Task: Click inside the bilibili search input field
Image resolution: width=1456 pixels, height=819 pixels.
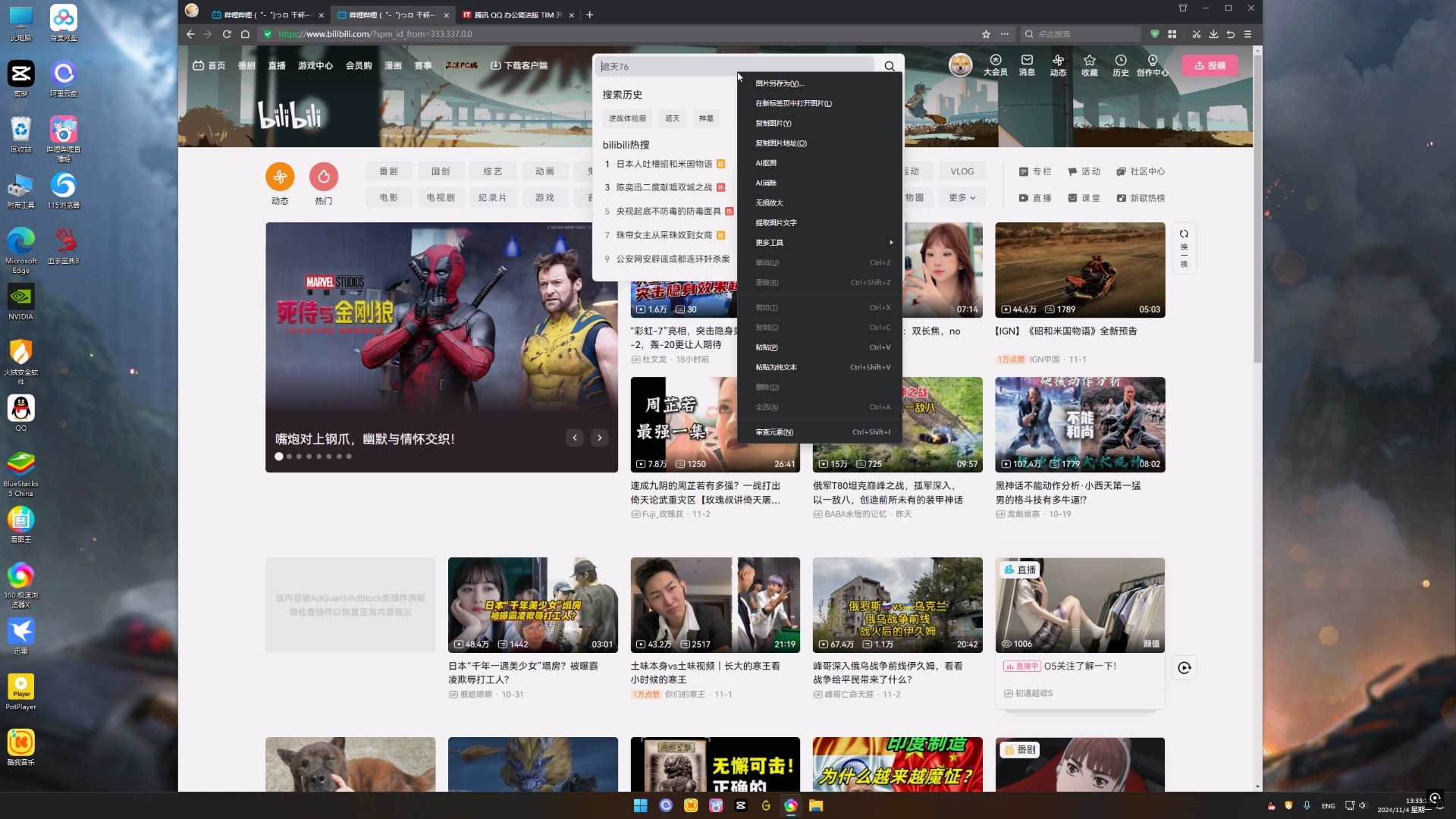Action: 736,66
